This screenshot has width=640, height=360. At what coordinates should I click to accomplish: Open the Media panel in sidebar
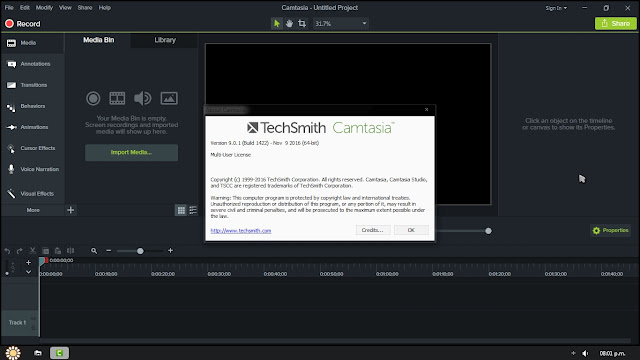[x=32, y=43]
